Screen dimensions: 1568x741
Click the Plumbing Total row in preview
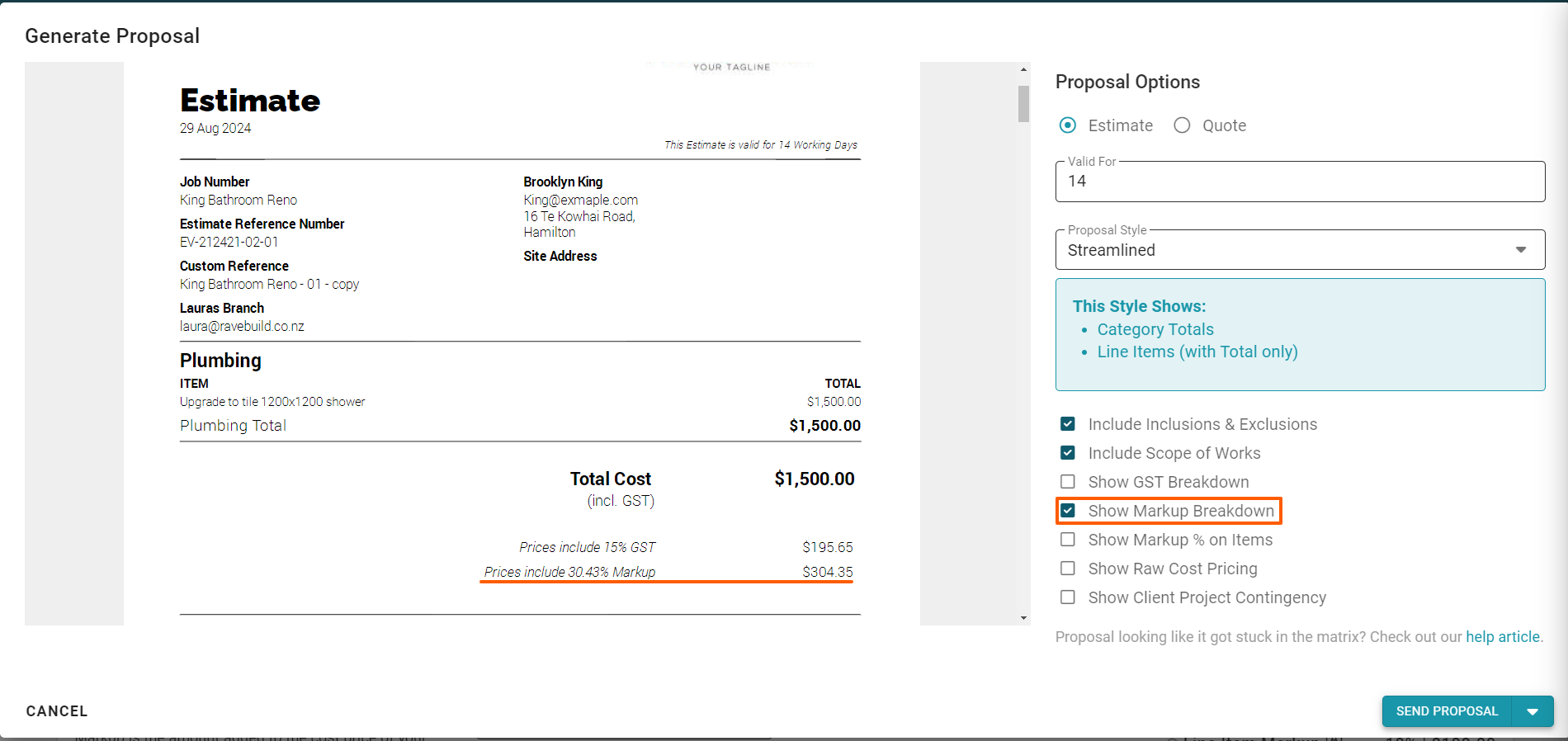(x=520, y=426)
